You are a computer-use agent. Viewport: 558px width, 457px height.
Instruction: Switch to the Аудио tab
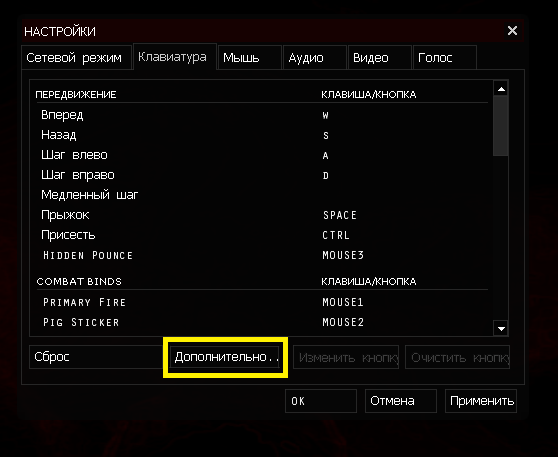coord(315,57)
